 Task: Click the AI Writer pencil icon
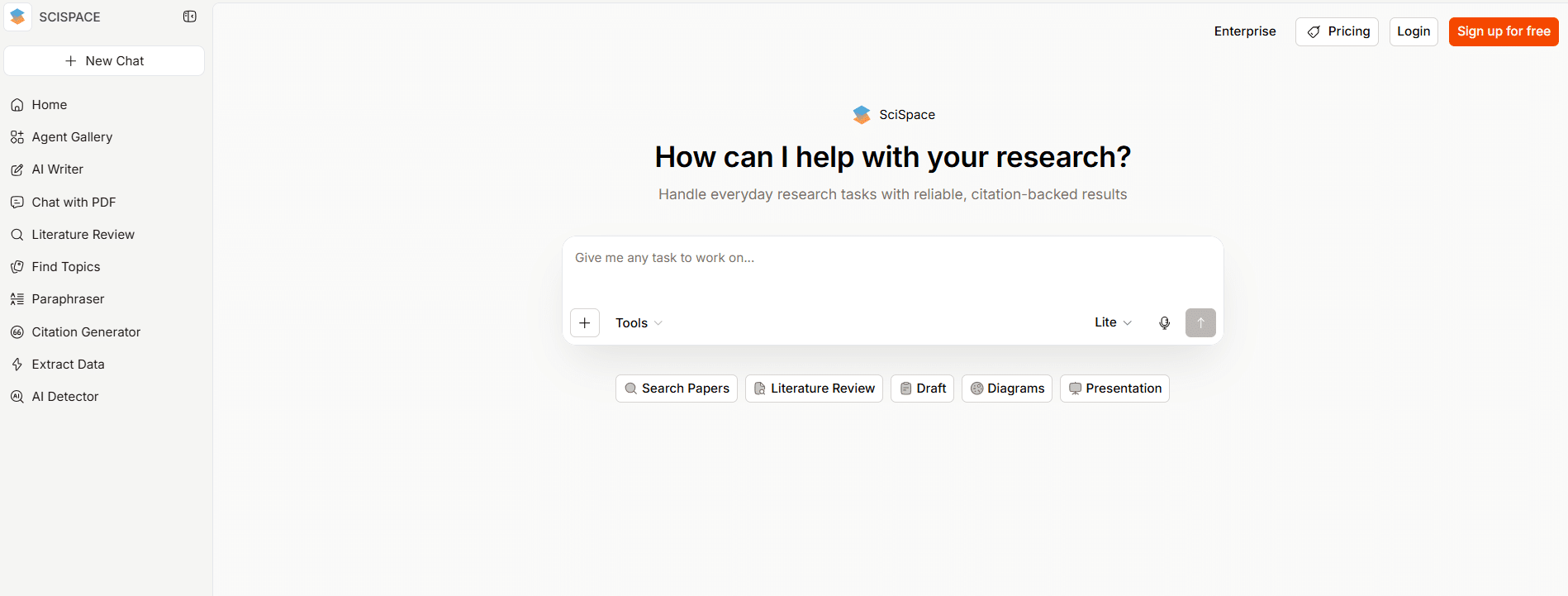[x=17, y=169]
